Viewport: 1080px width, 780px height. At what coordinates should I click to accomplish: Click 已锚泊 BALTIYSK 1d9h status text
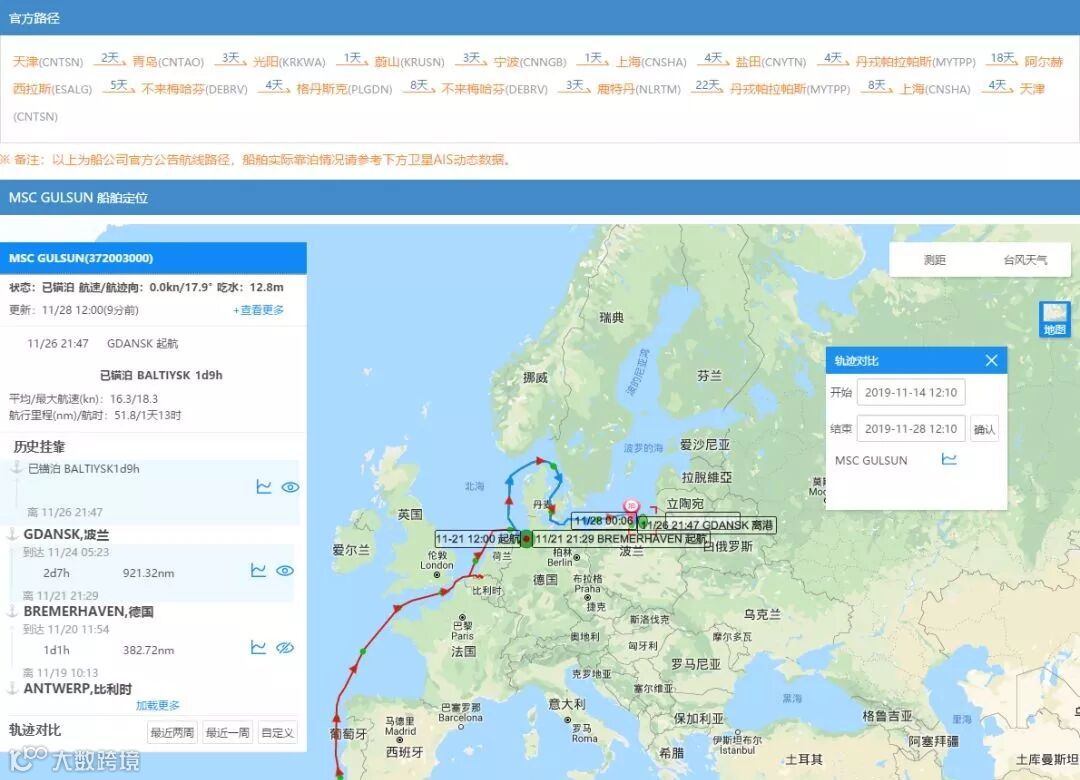tap(161, 376)
